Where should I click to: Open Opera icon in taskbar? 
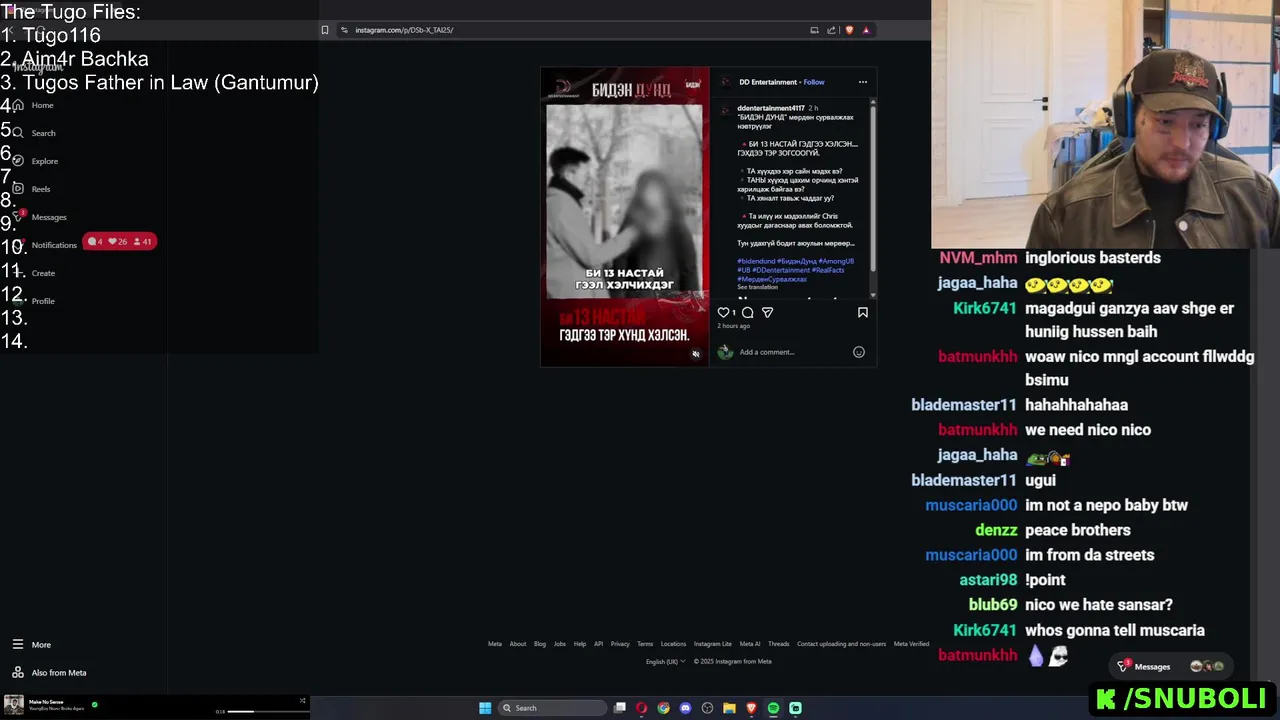pos(641,708)
